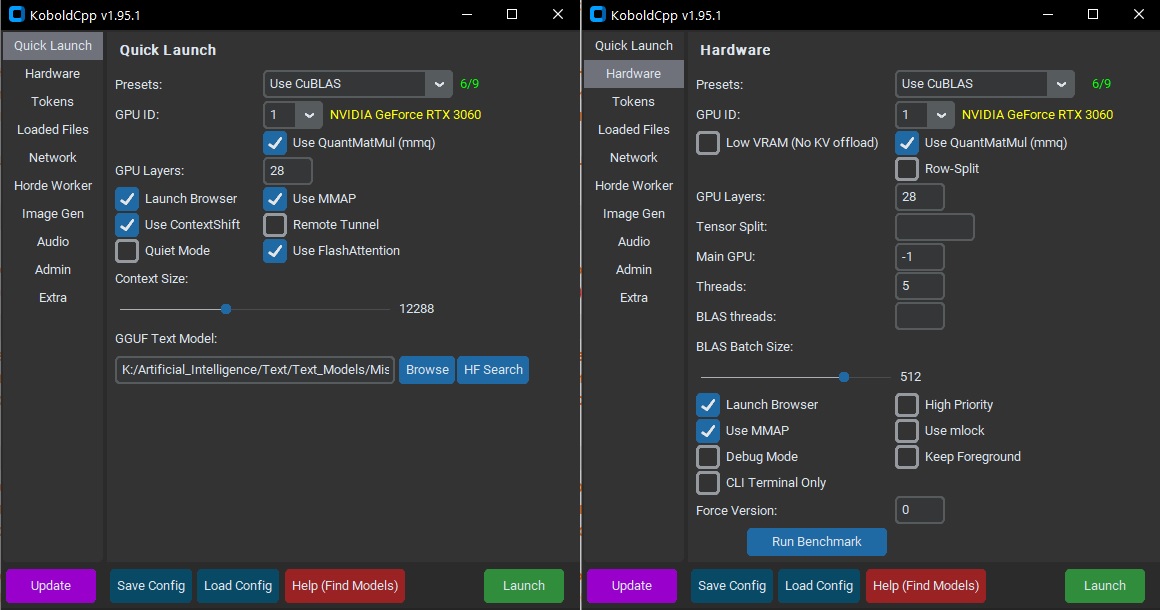Toggle Use QuantMatMul (mmq) in Quick Launch window
The height and width of the screenshot is (610, 1160).
tap(274, 143)
